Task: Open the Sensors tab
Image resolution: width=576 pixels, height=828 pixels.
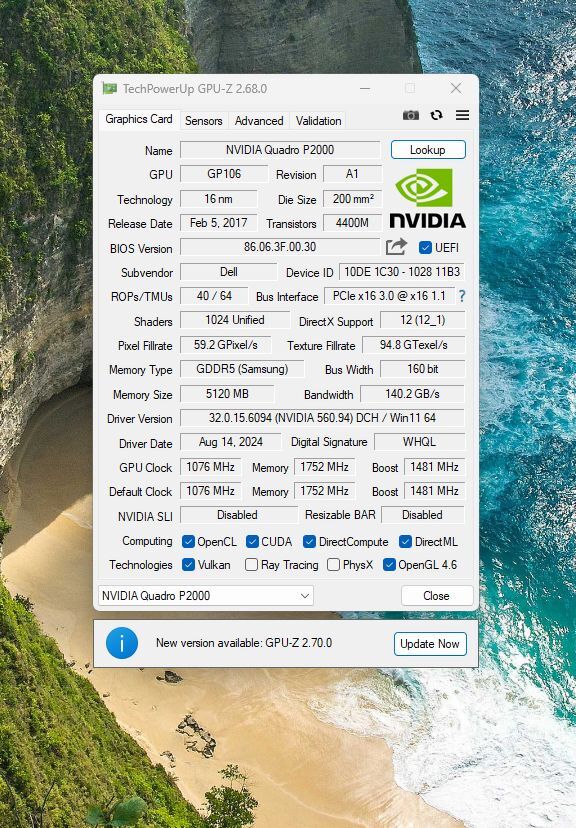Action: [x=203, y=121]
